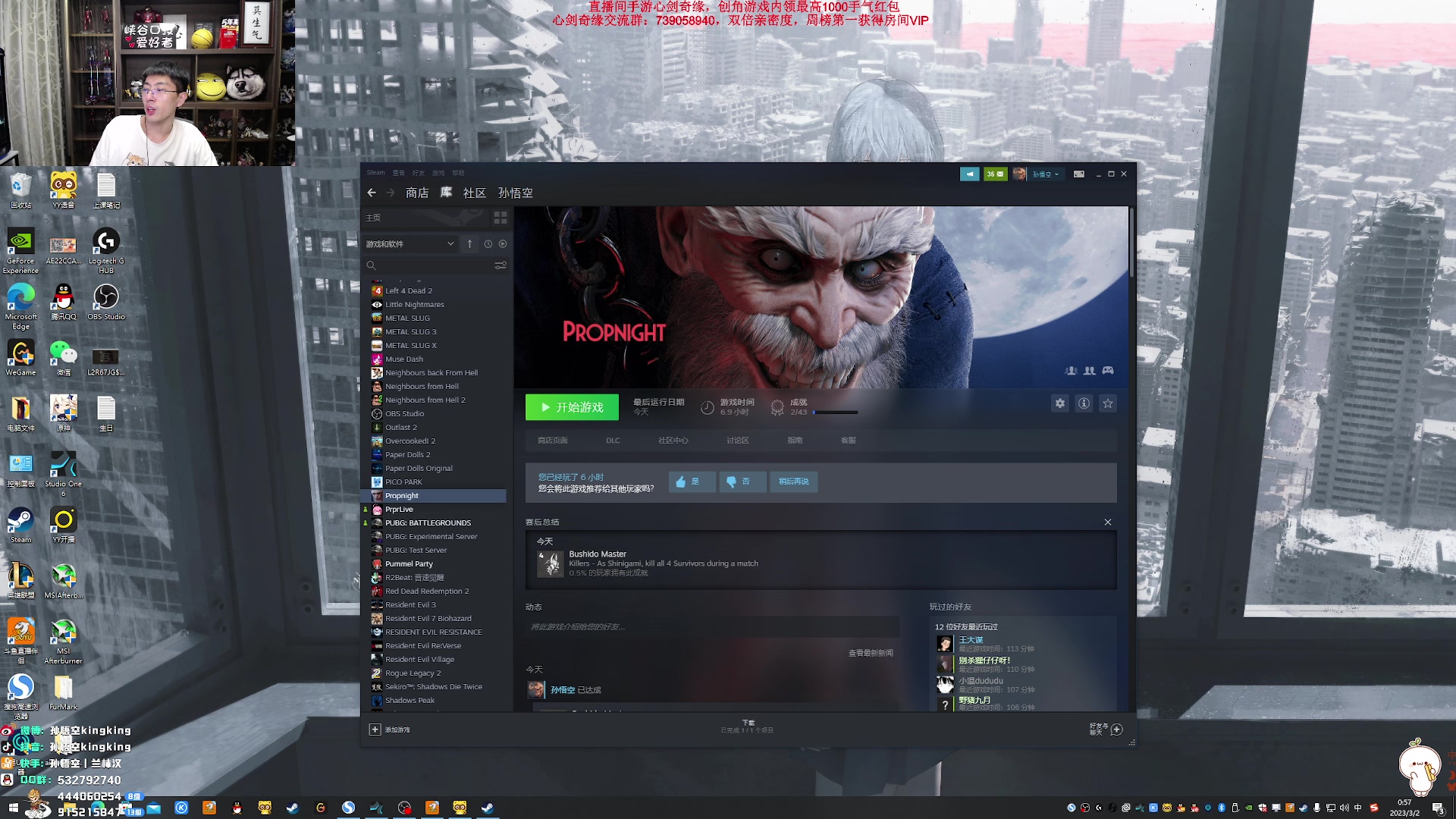Open the Steam announcements megaphone icon
1456x819 pixels.
click(970, 174)
